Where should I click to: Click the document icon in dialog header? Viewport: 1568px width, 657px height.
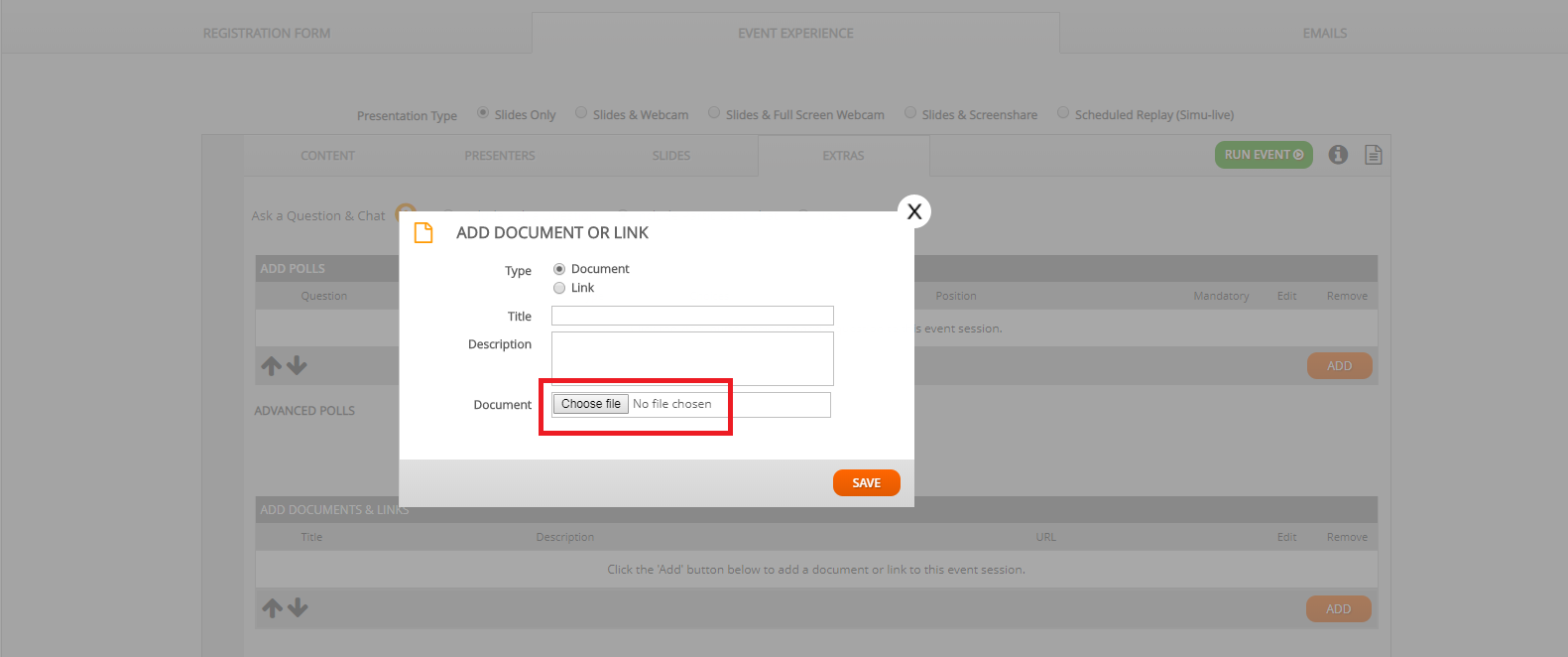(x=423, y=232)
